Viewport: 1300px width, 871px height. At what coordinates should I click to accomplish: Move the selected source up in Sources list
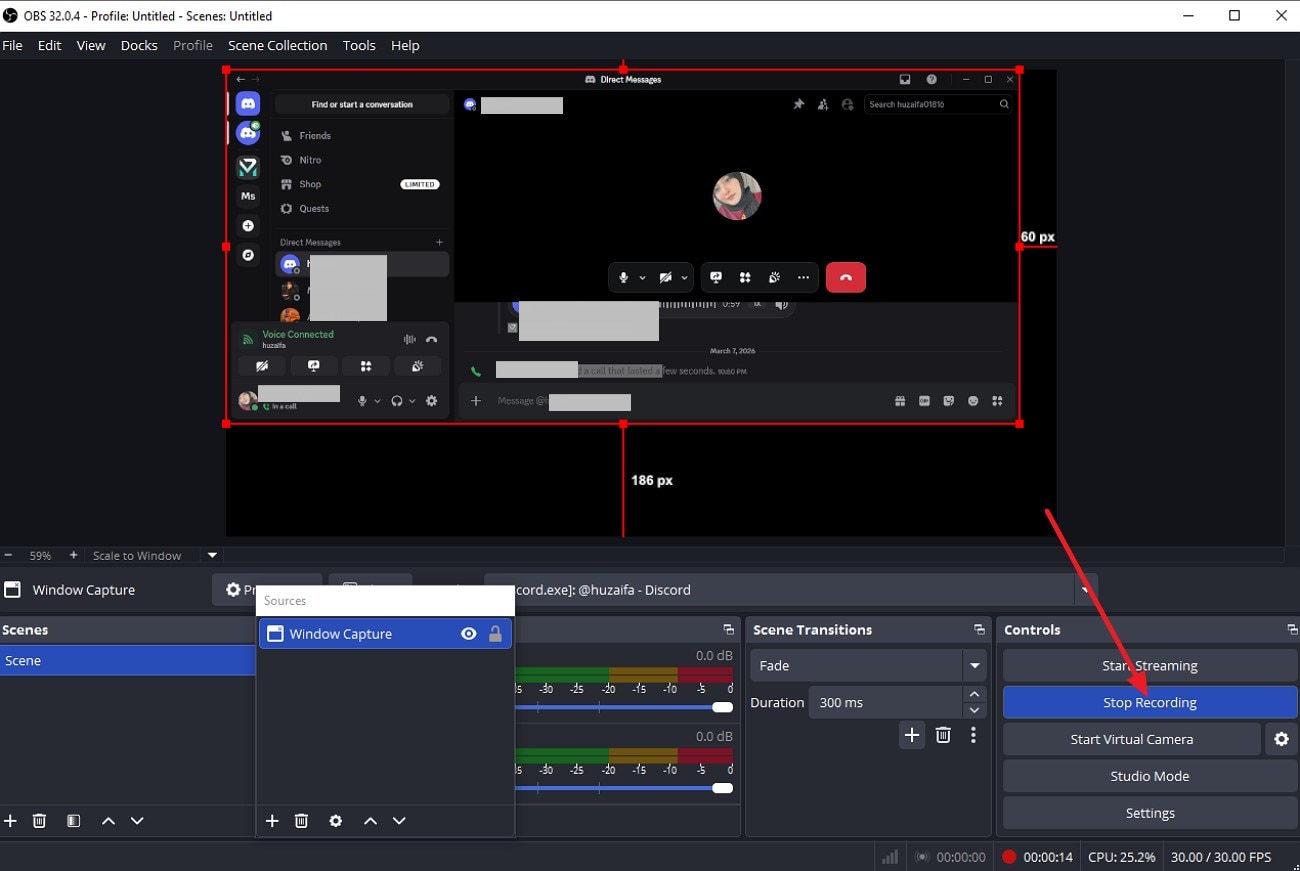369,820
